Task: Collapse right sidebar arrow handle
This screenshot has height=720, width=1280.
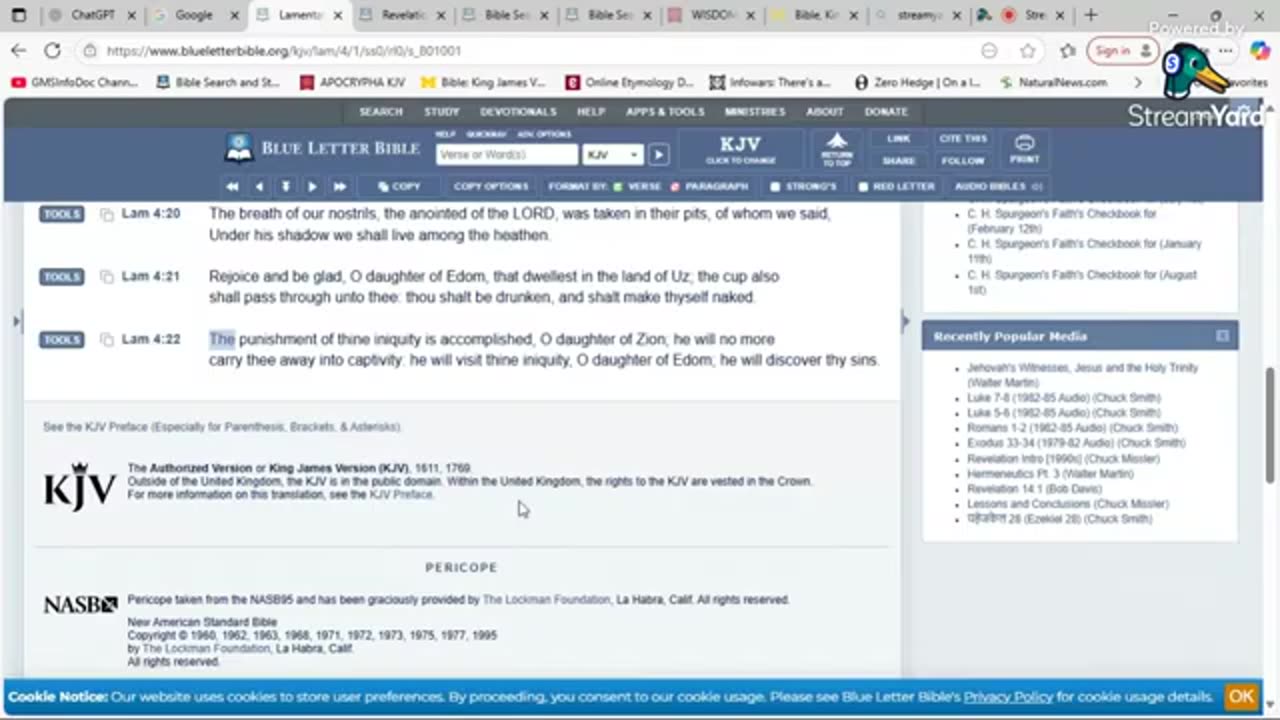Action: coord(906,321)
